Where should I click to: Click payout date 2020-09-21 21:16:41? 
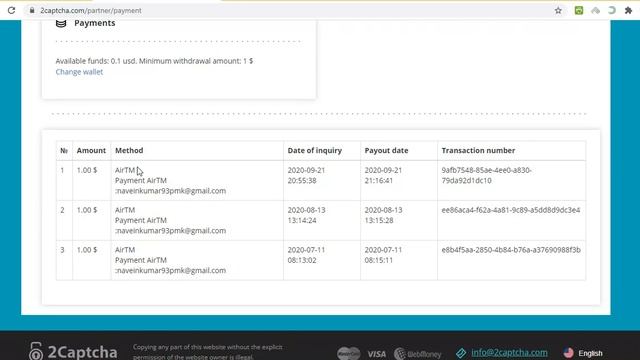(x=383, y=176)
